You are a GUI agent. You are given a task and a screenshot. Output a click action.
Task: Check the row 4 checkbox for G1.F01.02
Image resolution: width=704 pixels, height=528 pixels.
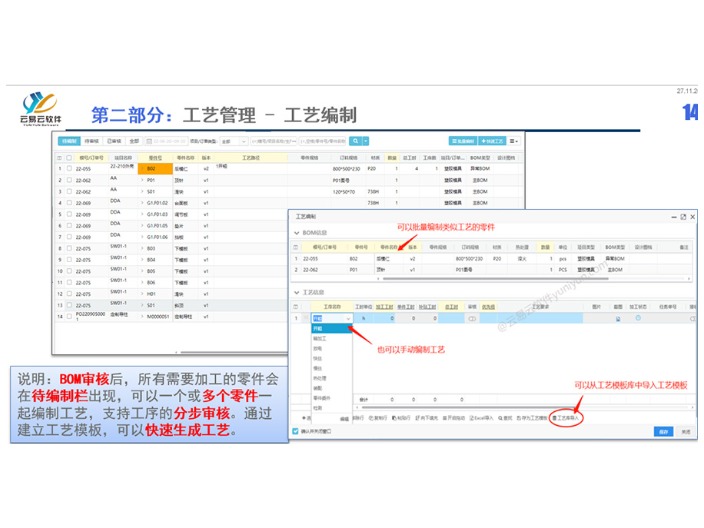(x=69, y=203)
